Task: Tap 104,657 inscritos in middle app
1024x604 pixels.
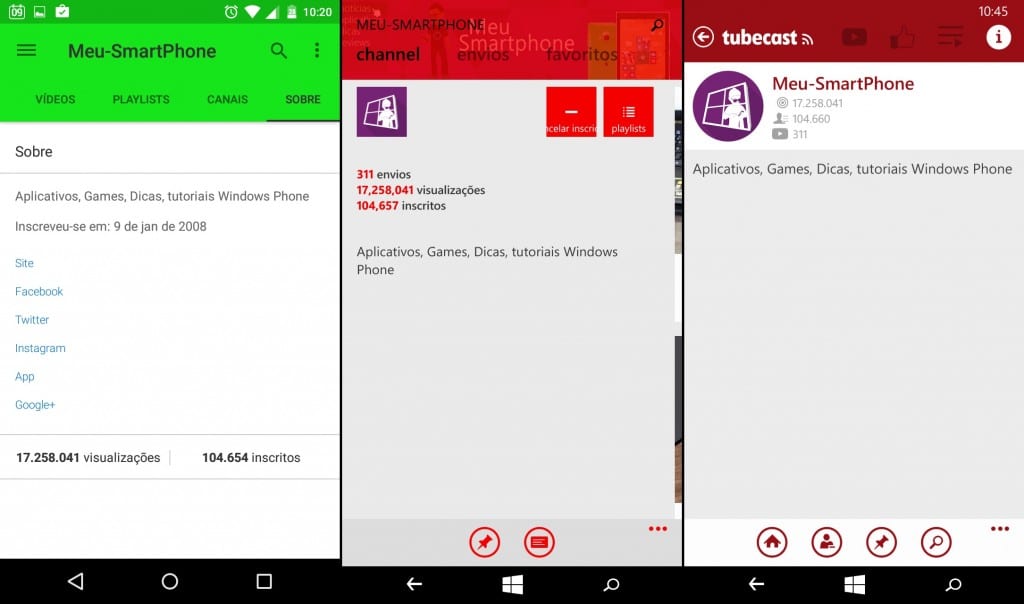Action: pos(401,206)
